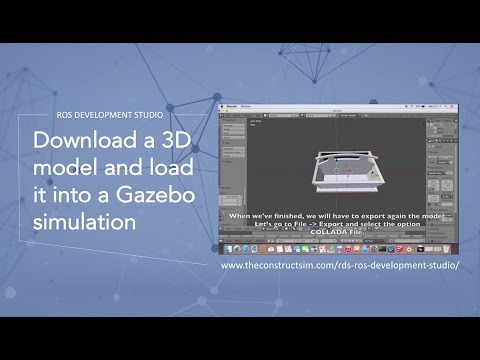Select the 3D model in the viewport

tap(347, 173)
